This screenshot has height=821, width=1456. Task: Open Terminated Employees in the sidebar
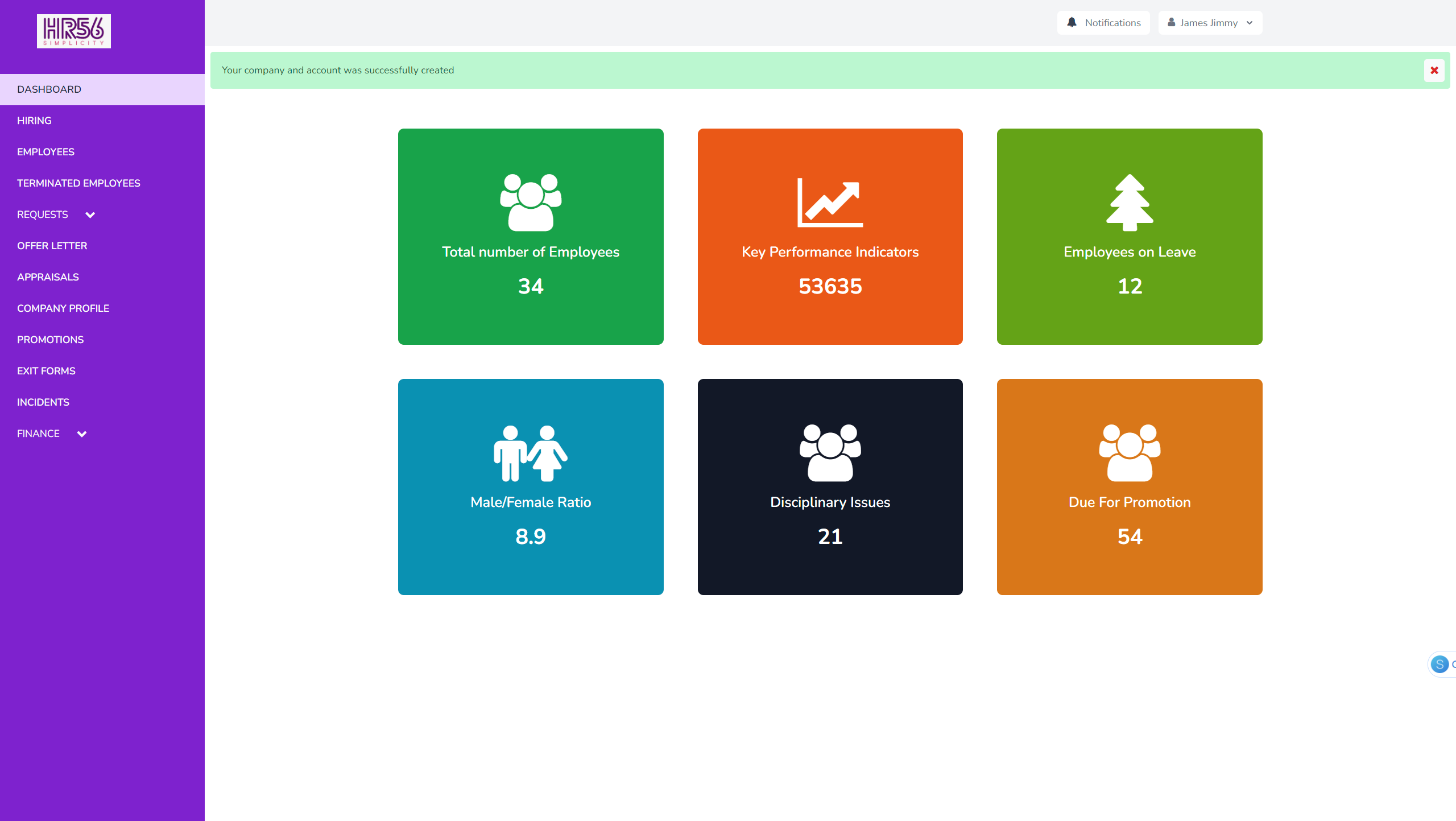pos(78,183)
